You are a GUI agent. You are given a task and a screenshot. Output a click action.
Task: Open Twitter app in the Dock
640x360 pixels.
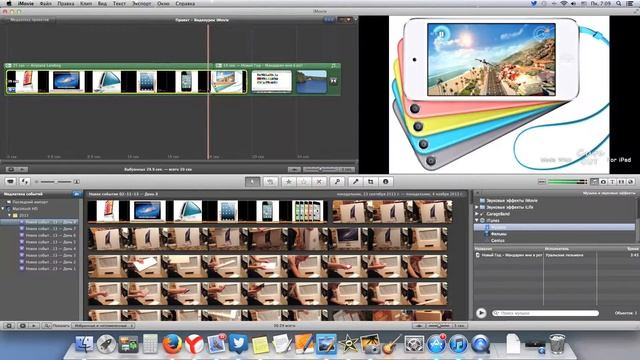(x=238, y=344)
